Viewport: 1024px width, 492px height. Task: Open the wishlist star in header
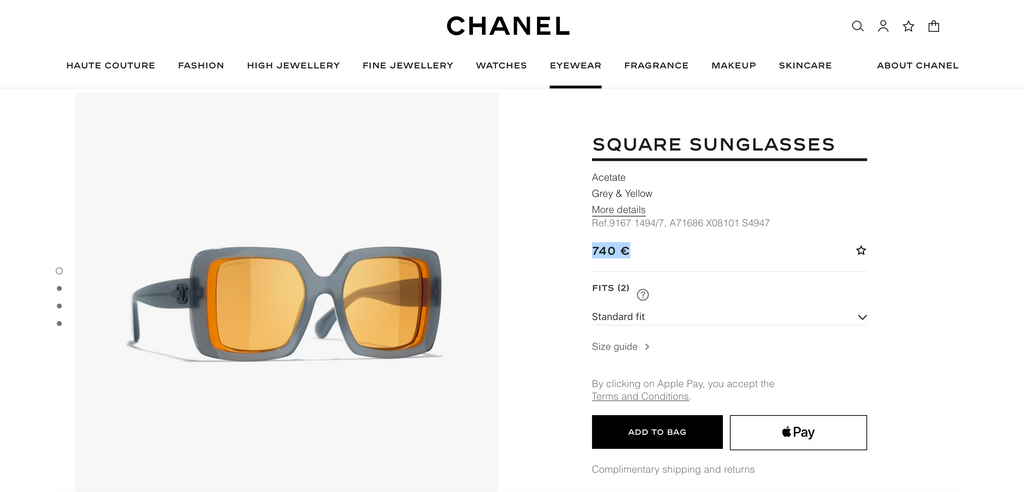pos(908,26)
